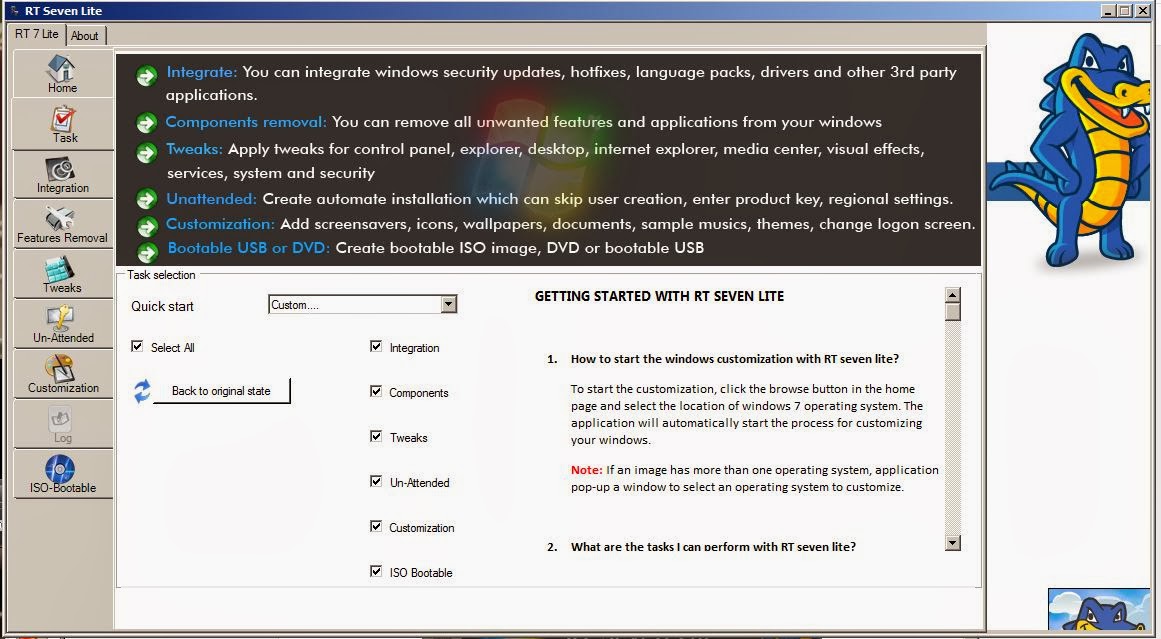Click the red Note label
The image size is (1161, 639).
tap(586, 469)
